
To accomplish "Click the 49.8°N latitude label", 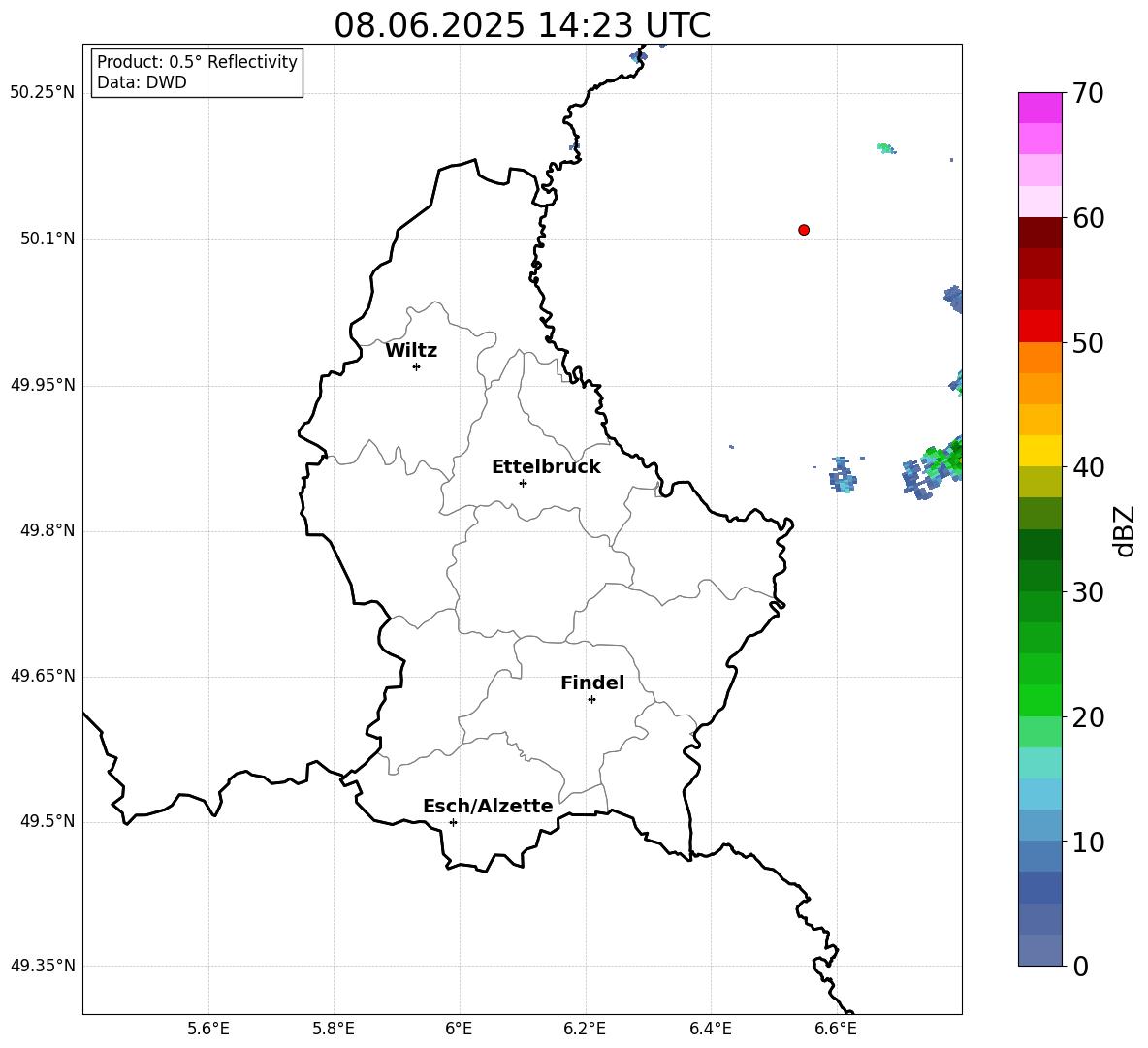I will [x=47, y=530].
